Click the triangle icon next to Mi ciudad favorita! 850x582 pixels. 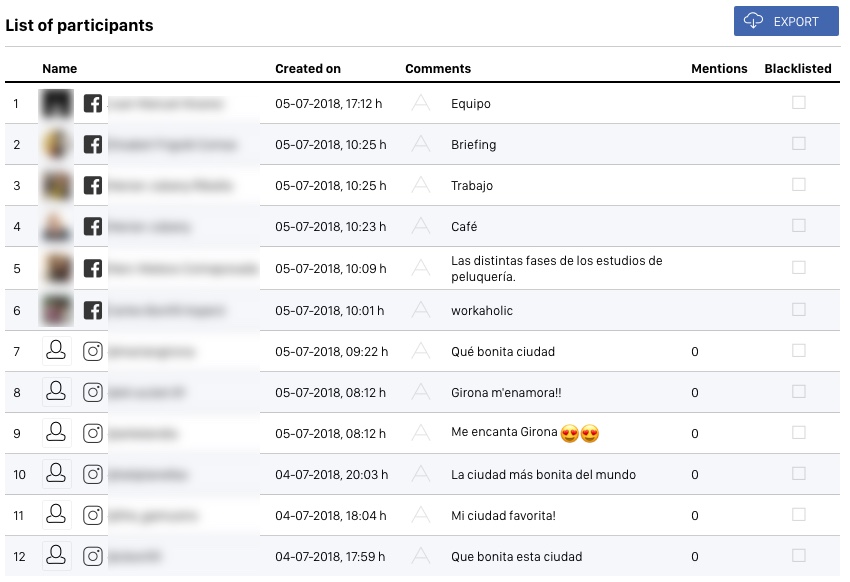pyautogui.click(x=421, y=514)
